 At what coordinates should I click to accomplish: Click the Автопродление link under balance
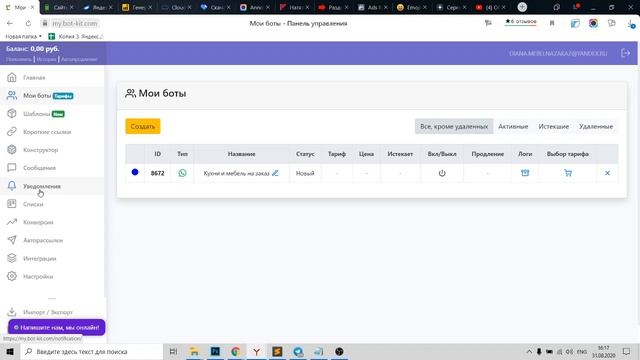[x=79, y=59]
